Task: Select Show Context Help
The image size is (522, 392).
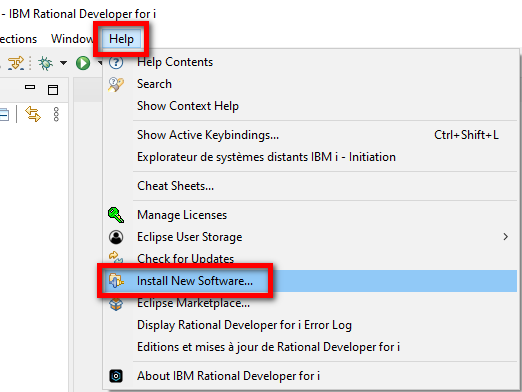Action: [x=188, y=106]
